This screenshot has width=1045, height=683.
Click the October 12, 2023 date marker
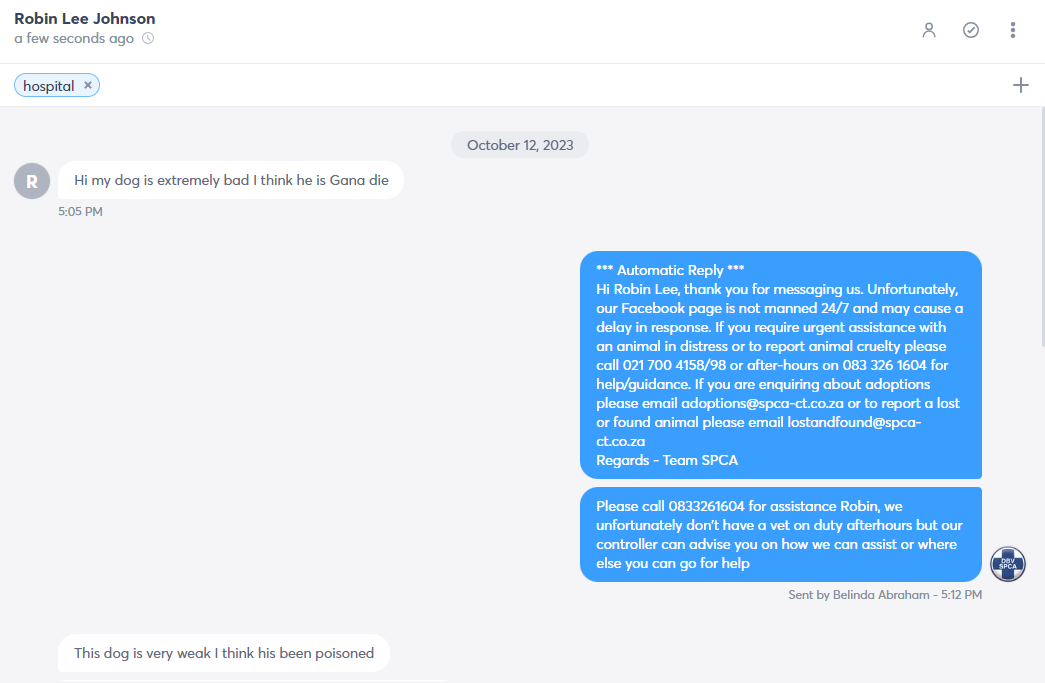pyautogui.click(x=520, y=145)
